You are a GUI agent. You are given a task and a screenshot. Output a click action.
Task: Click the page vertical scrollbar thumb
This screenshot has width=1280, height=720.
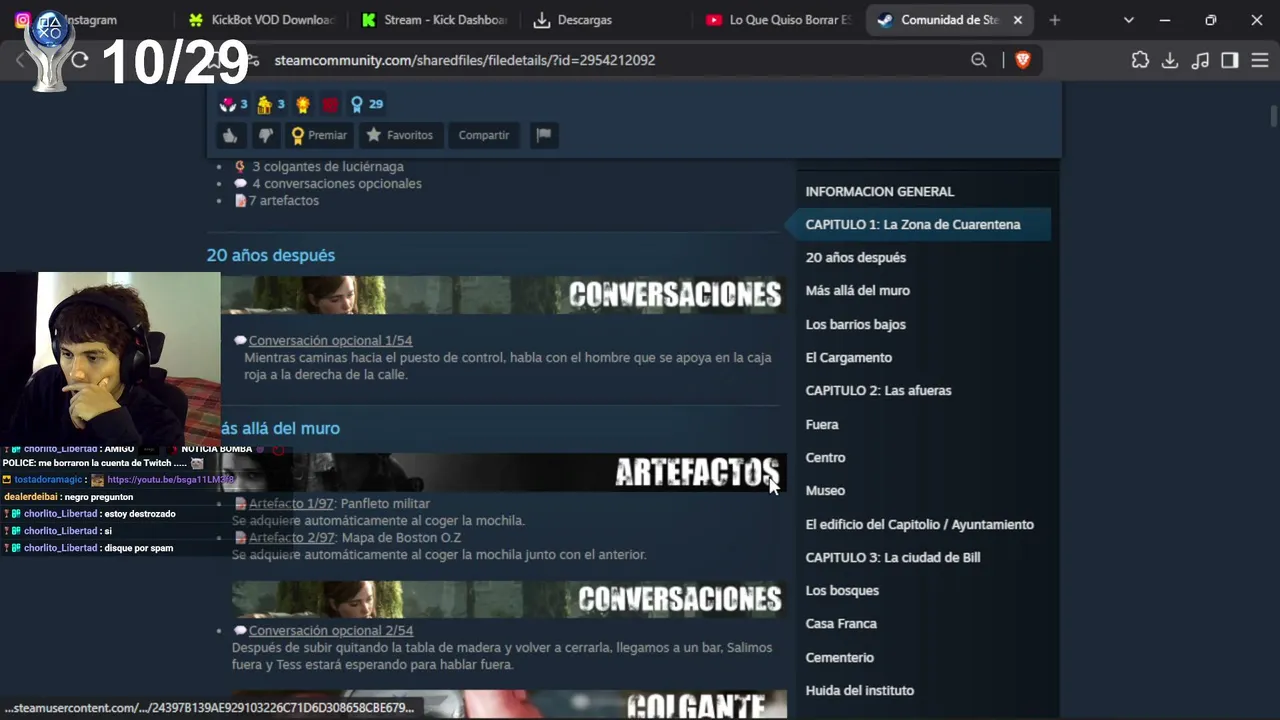tap(1274, 117)
